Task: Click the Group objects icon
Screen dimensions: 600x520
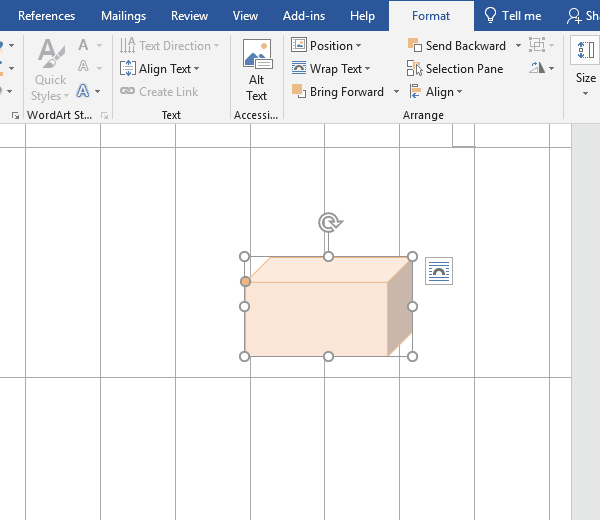Action: click(x=537, y=45)
